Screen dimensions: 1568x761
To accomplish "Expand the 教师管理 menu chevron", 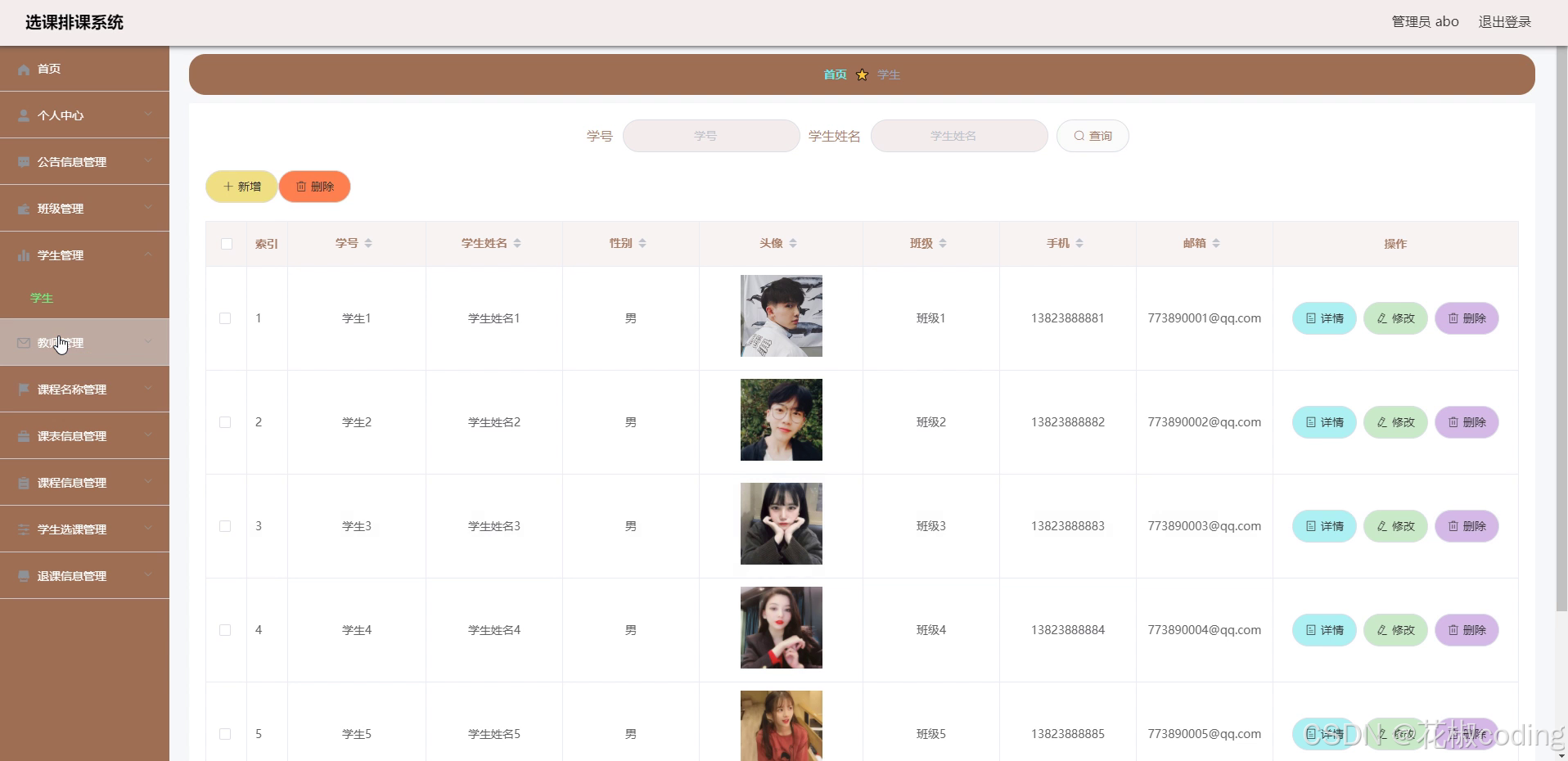I will [148, 341].
